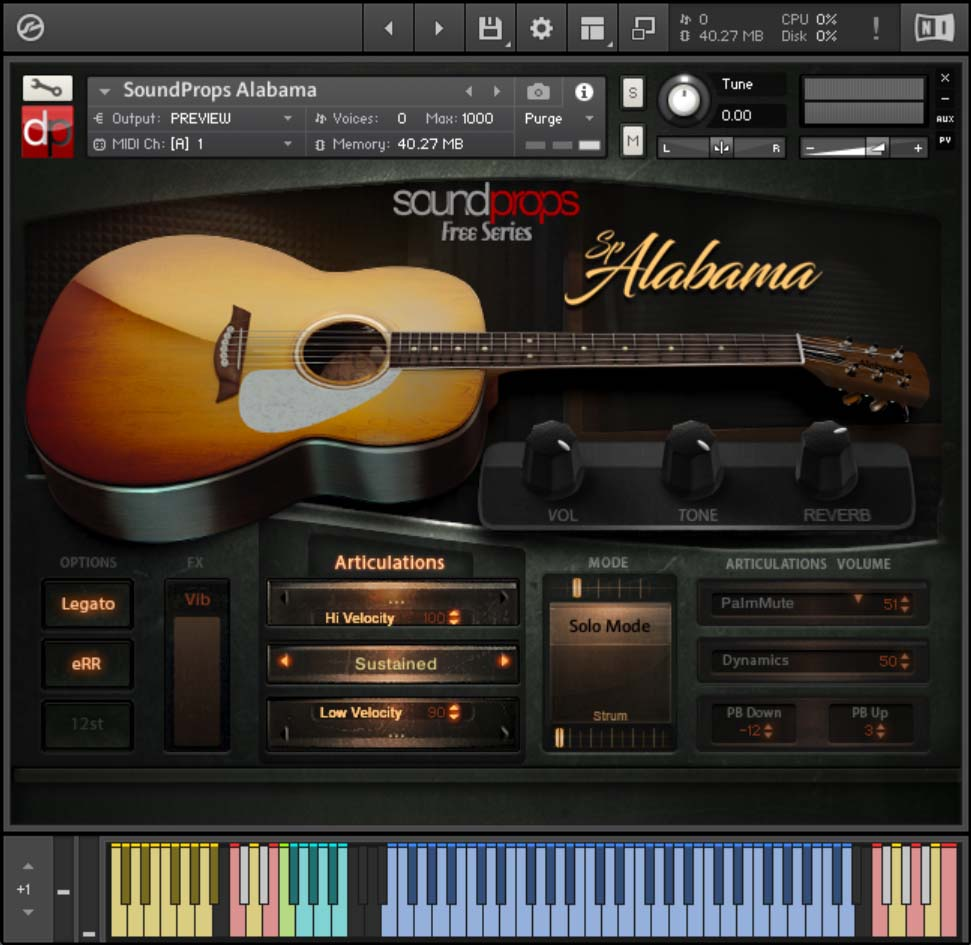The width and height of the screenshot is (971, 945).
Task: Click the save floppy disk icon
Action: (x=490, y=29)
